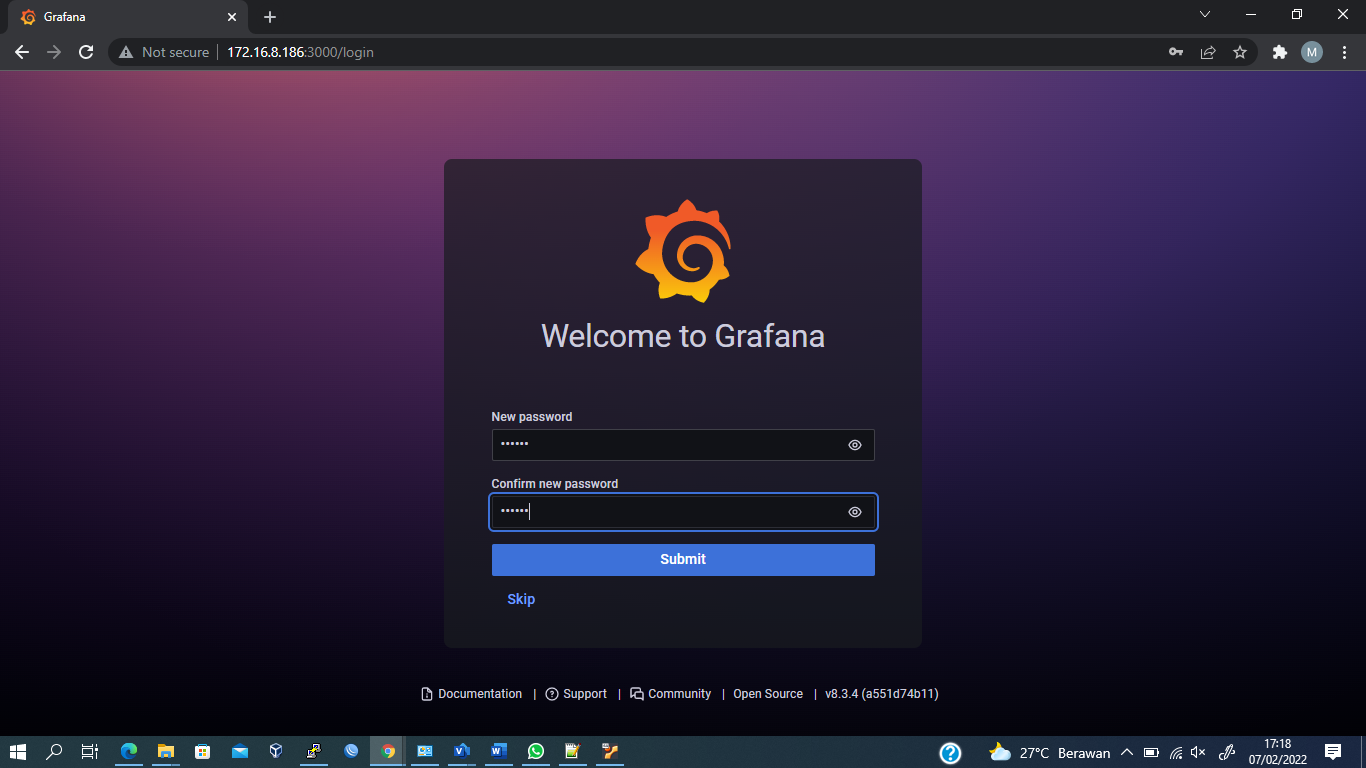Go back in browser history
The image size is (1366, 768).
pyautogui.click(x=22, y=52)
